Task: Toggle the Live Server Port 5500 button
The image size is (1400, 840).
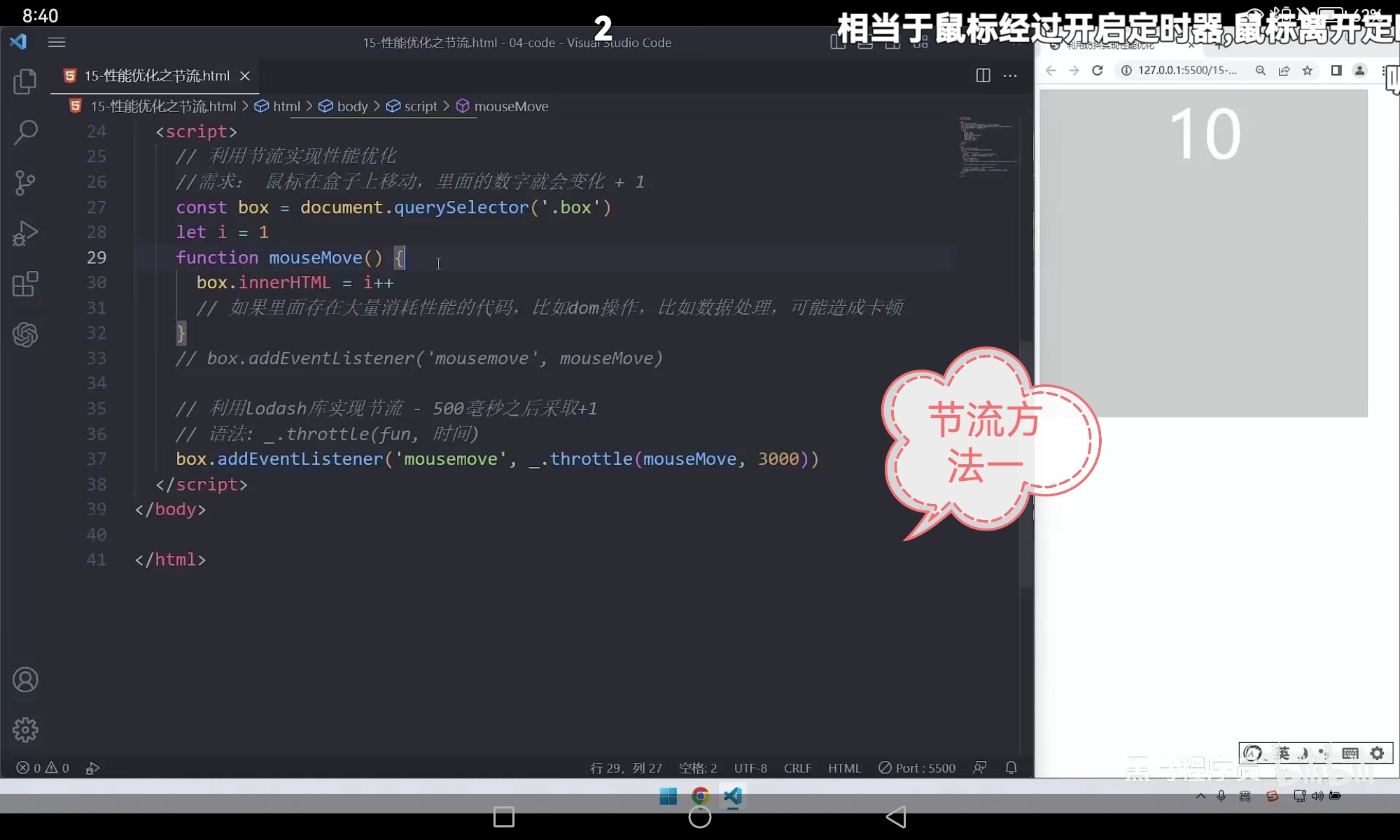Action: coord(917,768)
